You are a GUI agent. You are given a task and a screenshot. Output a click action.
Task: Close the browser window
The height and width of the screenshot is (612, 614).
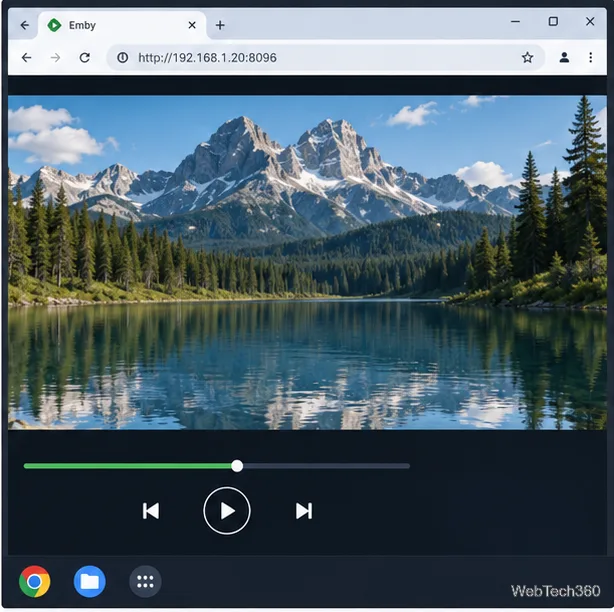click(590, 21)
